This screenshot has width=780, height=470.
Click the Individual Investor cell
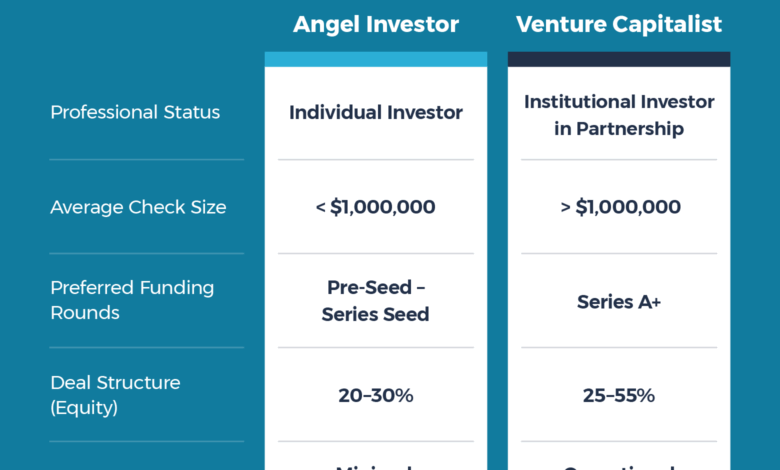coord(376,112)
